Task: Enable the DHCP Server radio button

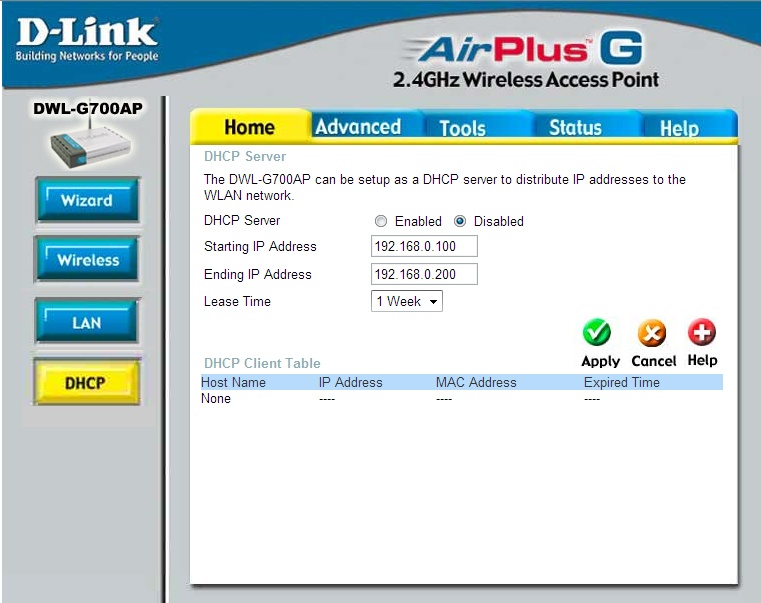Action: [x=380, y=221]
